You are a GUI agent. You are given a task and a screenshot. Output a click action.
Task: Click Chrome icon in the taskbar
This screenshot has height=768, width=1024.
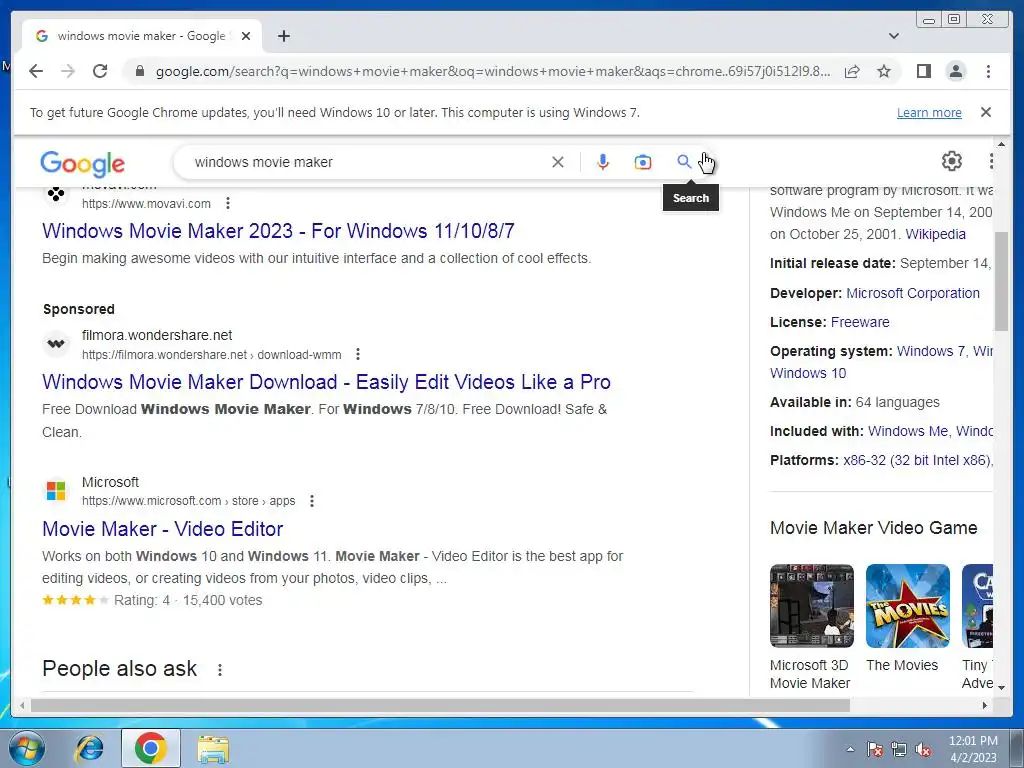click(151, 748)
